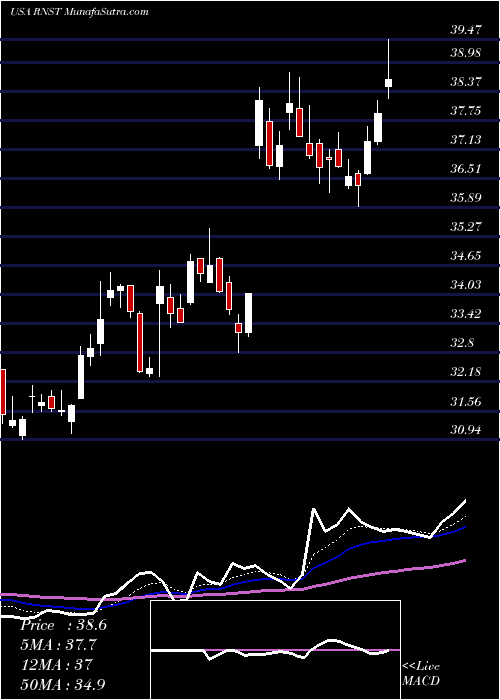Click the 32.18 price axis label
This screenshot has width=500, height=700.
click(x=466, y=372)
